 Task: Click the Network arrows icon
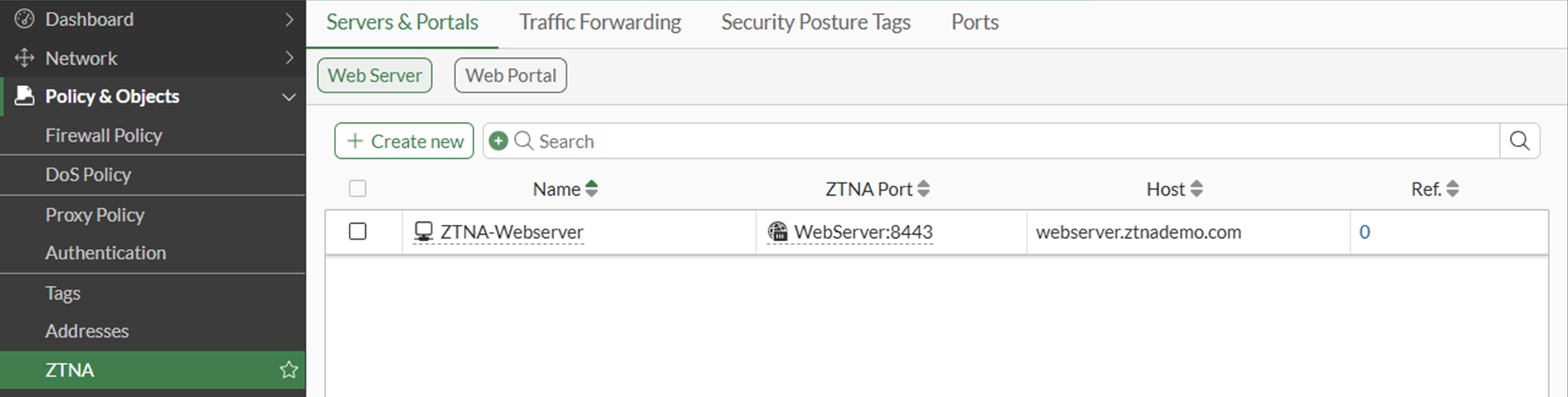click(x=24, y=58)
